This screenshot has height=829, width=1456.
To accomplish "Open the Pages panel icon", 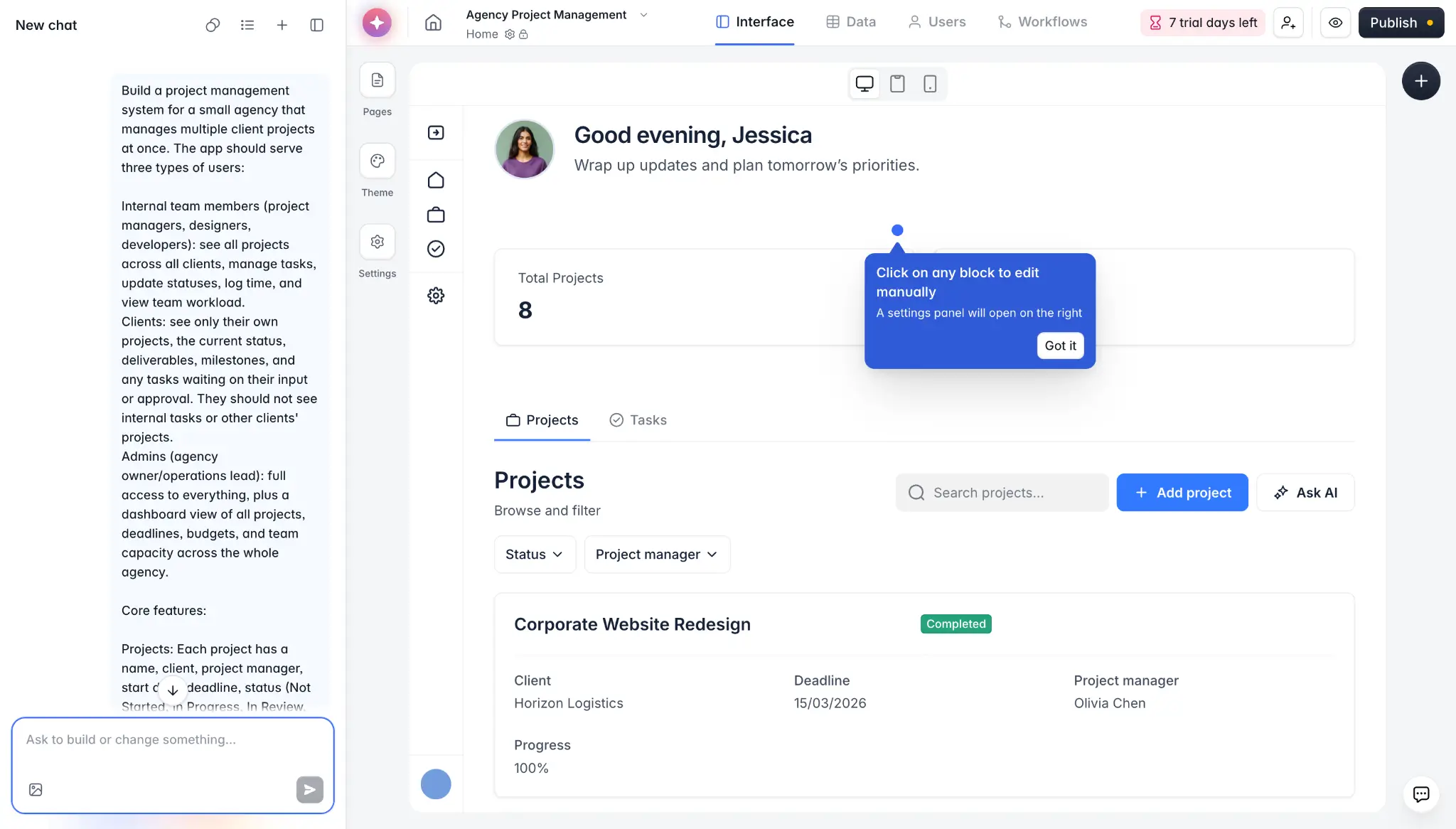I will point(377,80).
